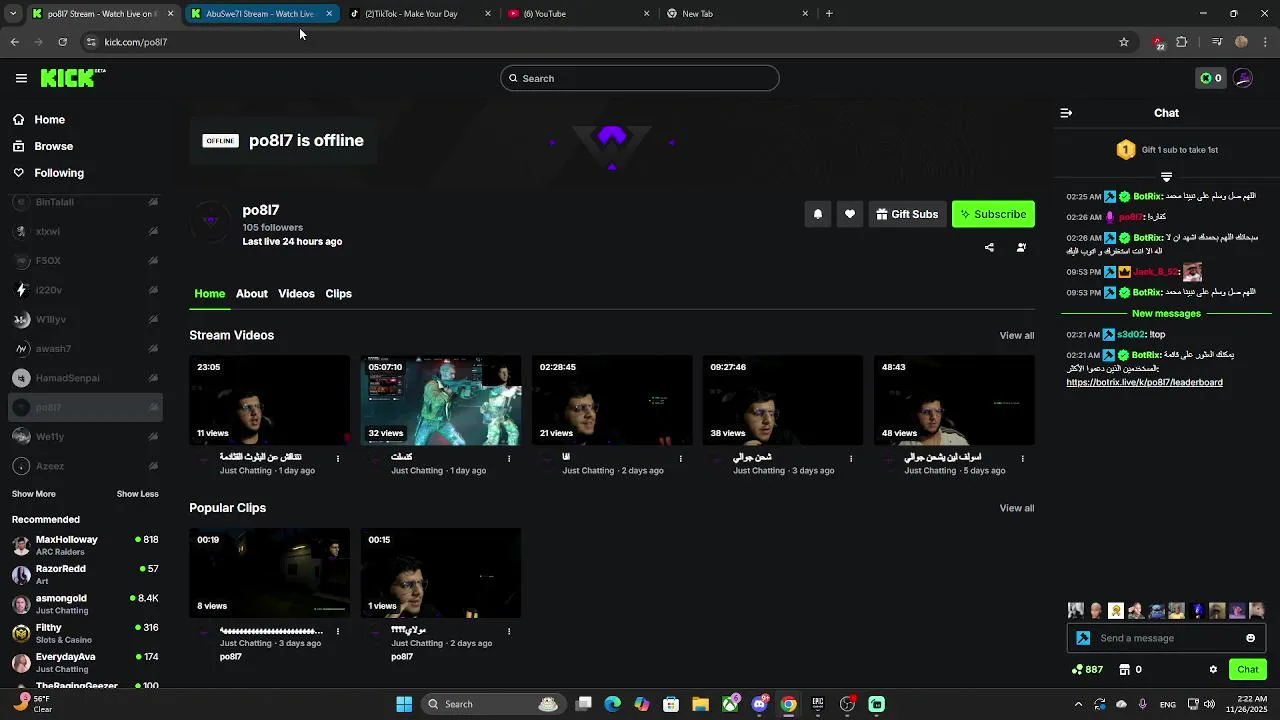Image resolution: width=1280 pixels, height=720 pixels.
Task: Play the 00:19 popular clip
Action: pyautogui.click(x=270, y=573)
